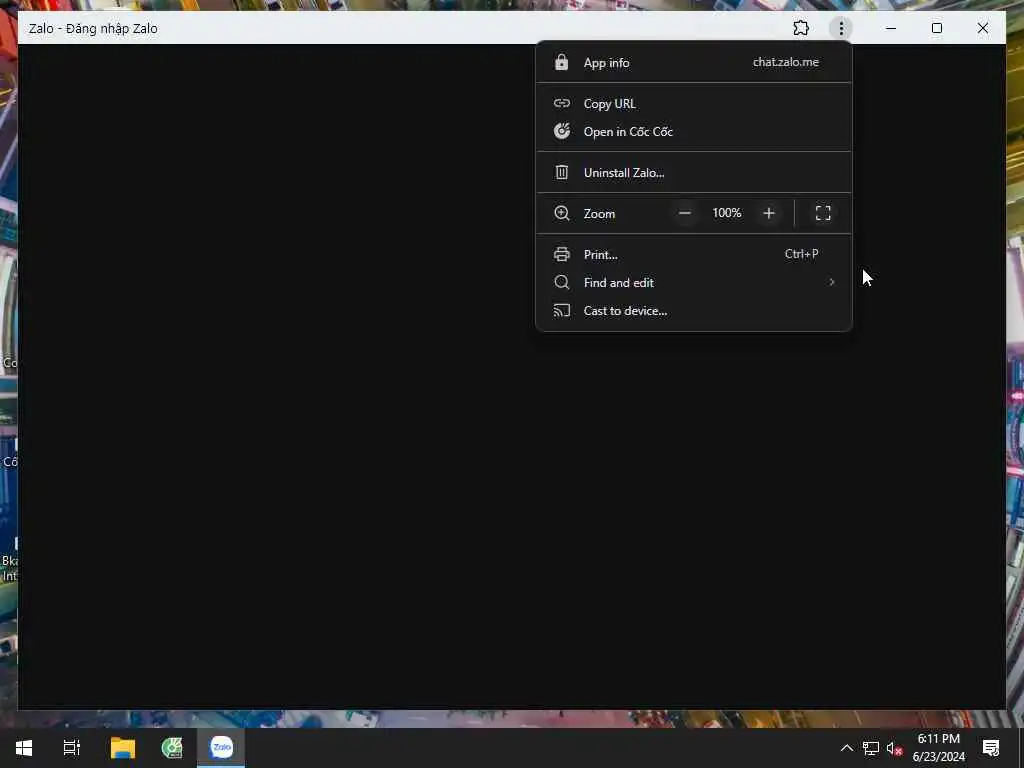Click the 100% zoom value

(x=727, y=213)
